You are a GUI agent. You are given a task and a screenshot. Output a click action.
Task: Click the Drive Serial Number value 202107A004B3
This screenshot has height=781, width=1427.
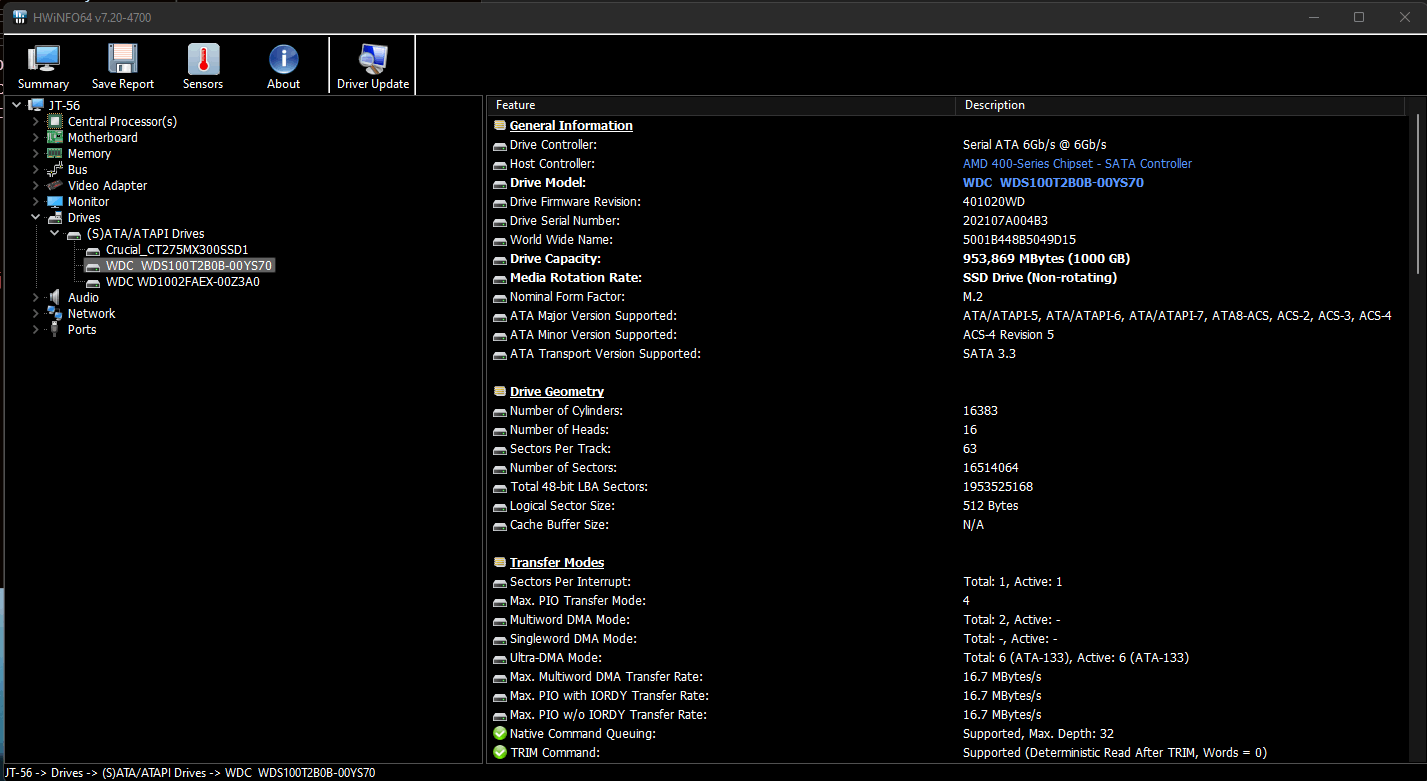point(1005,220)
